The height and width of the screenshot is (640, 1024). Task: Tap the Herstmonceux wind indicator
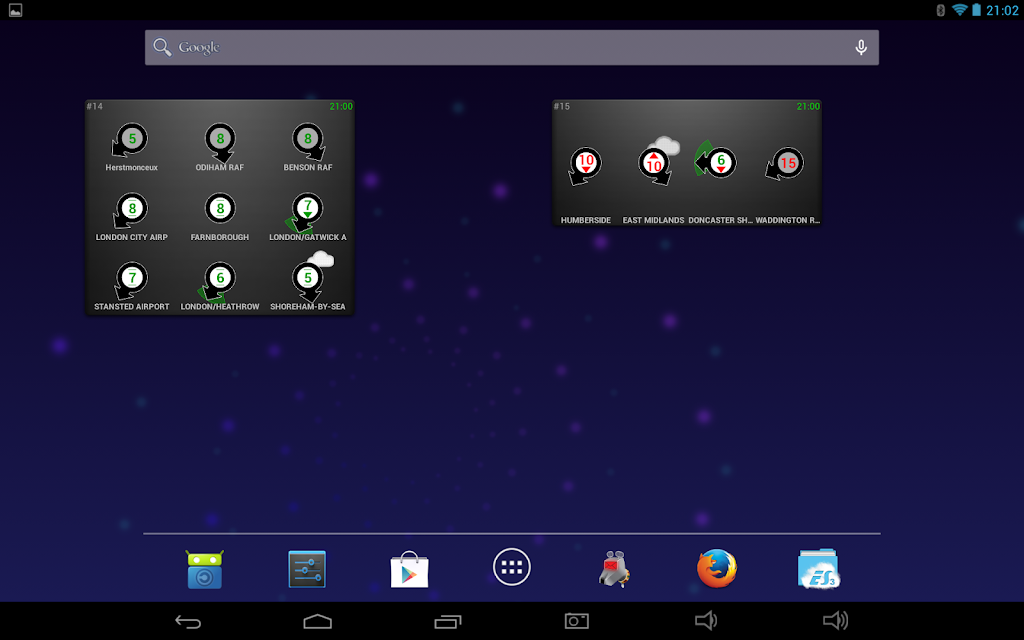pyautogui.click(x=131, y=140)
